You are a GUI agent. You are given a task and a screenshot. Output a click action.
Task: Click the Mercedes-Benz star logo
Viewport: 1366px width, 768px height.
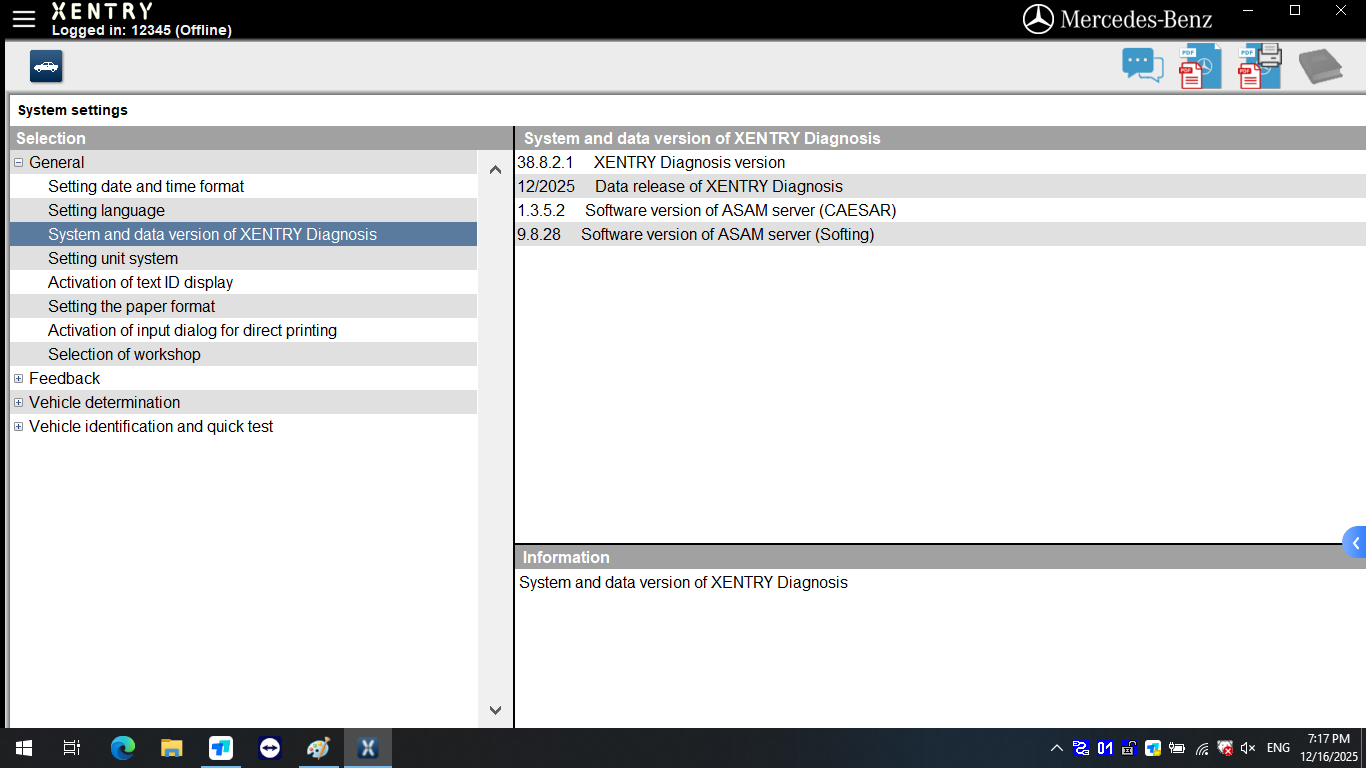coord(1036,17)
